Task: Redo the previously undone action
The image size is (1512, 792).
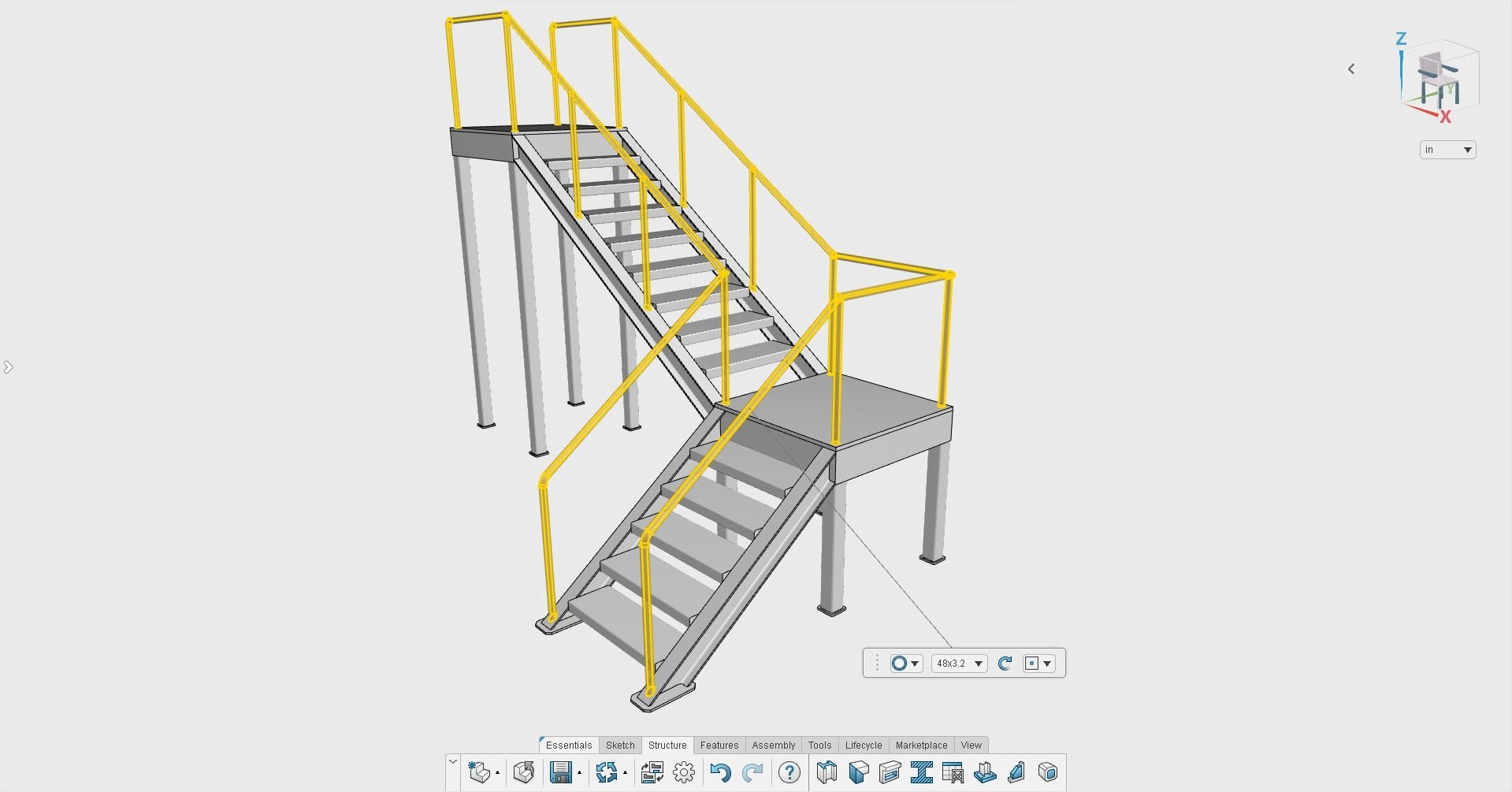Action: [x=754, y=772]
